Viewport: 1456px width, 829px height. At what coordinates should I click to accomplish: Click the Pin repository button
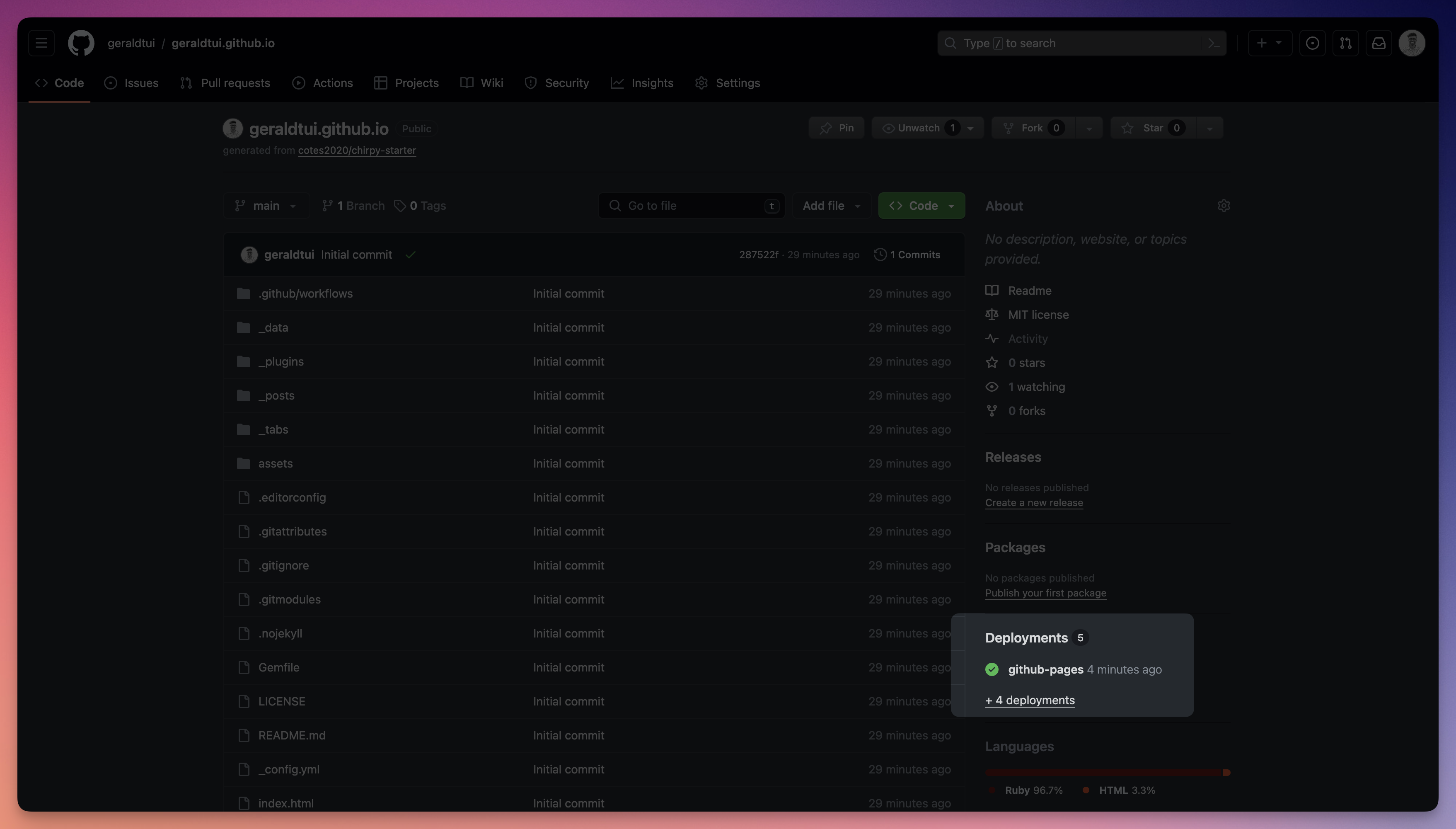836,128
